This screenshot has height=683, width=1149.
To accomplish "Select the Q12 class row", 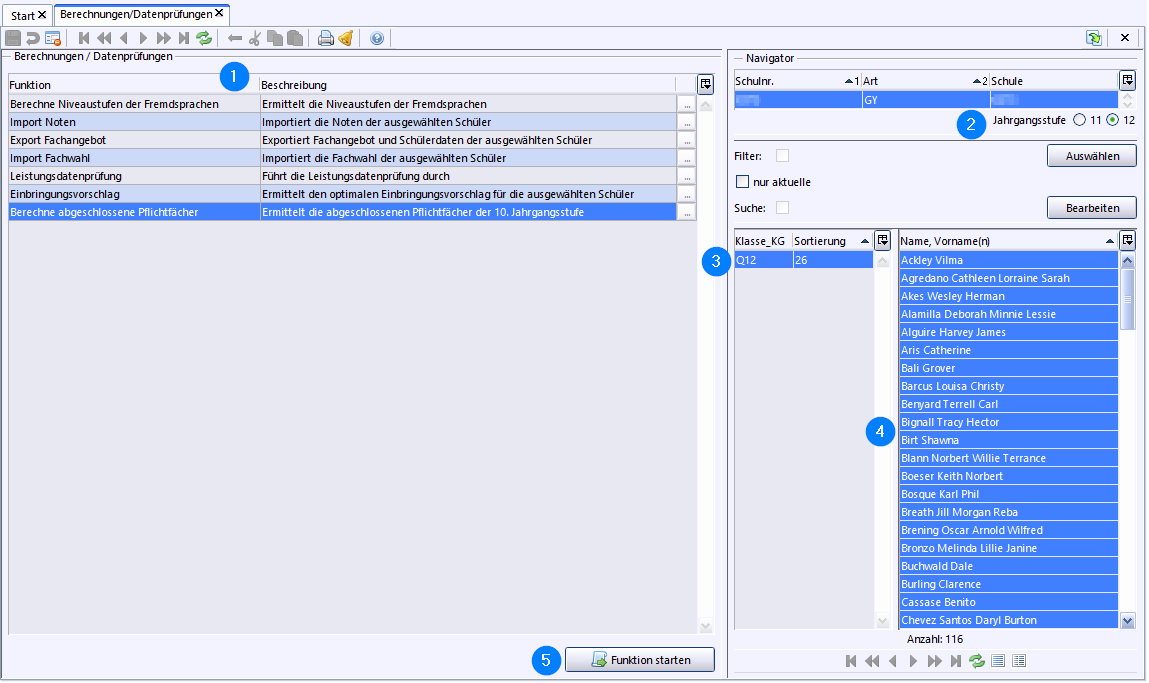I will pyautogui.click(x=804, y=260).
